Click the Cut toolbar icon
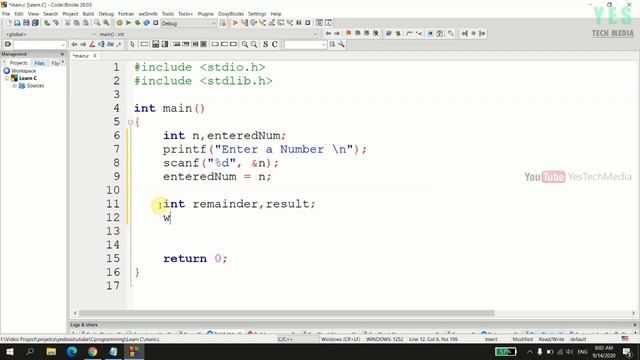Screen dimensions: 640x360 pyautogui.click(x=68, y=23)
